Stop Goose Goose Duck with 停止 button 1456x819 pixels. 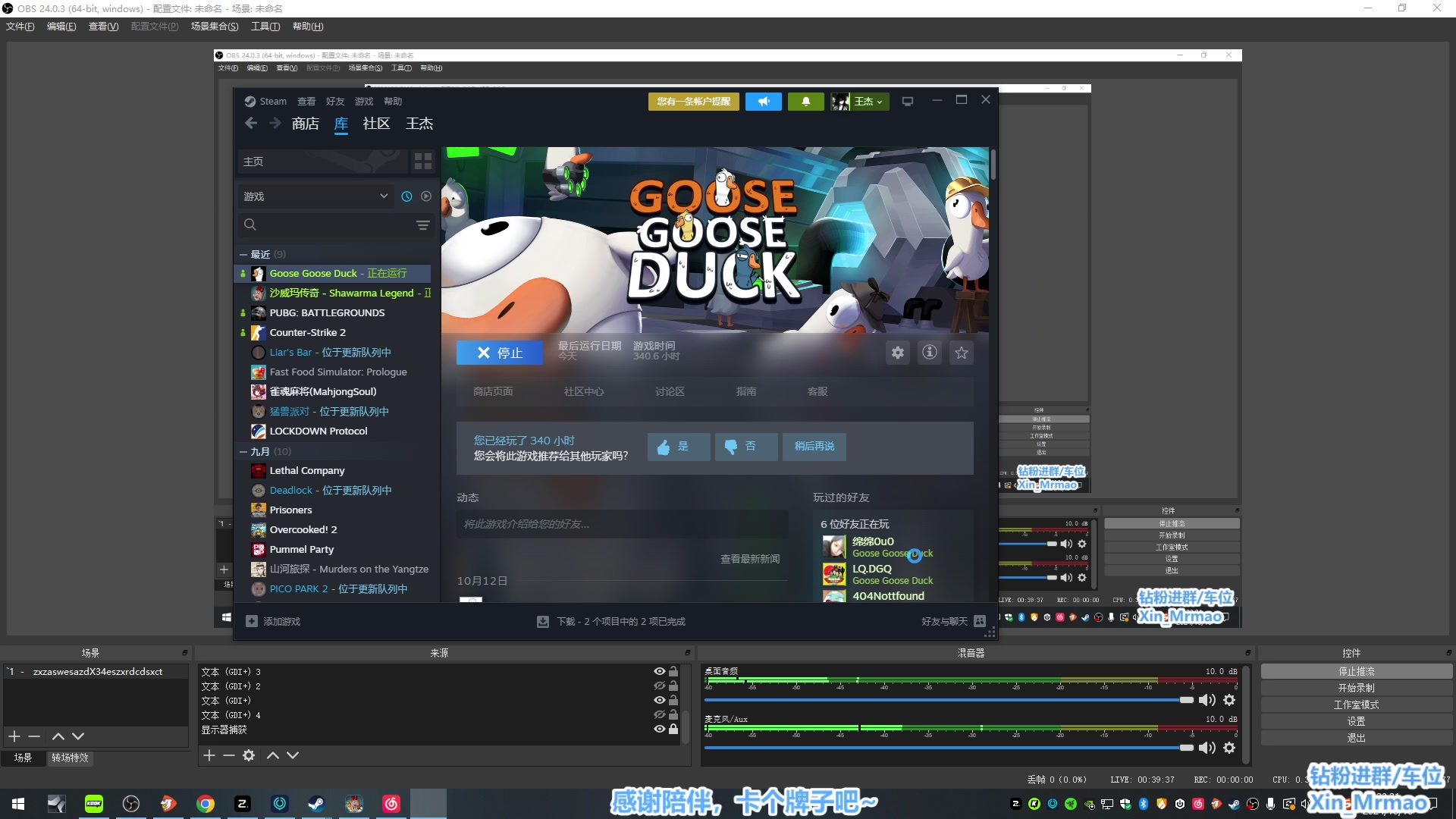click(x=500, y=353)
